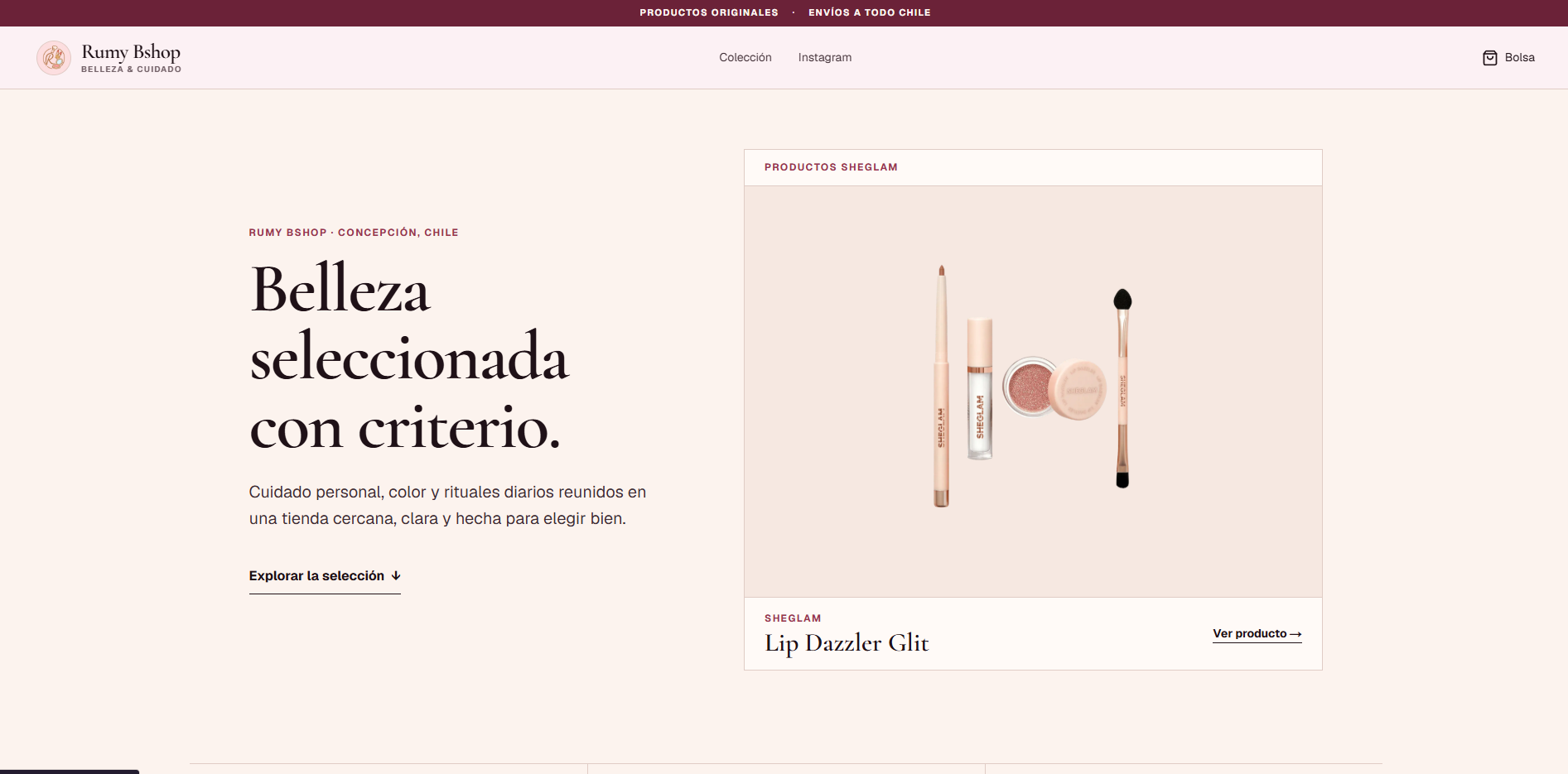Click the Lip Dazzler Glit product title

[x=847, y=643]
